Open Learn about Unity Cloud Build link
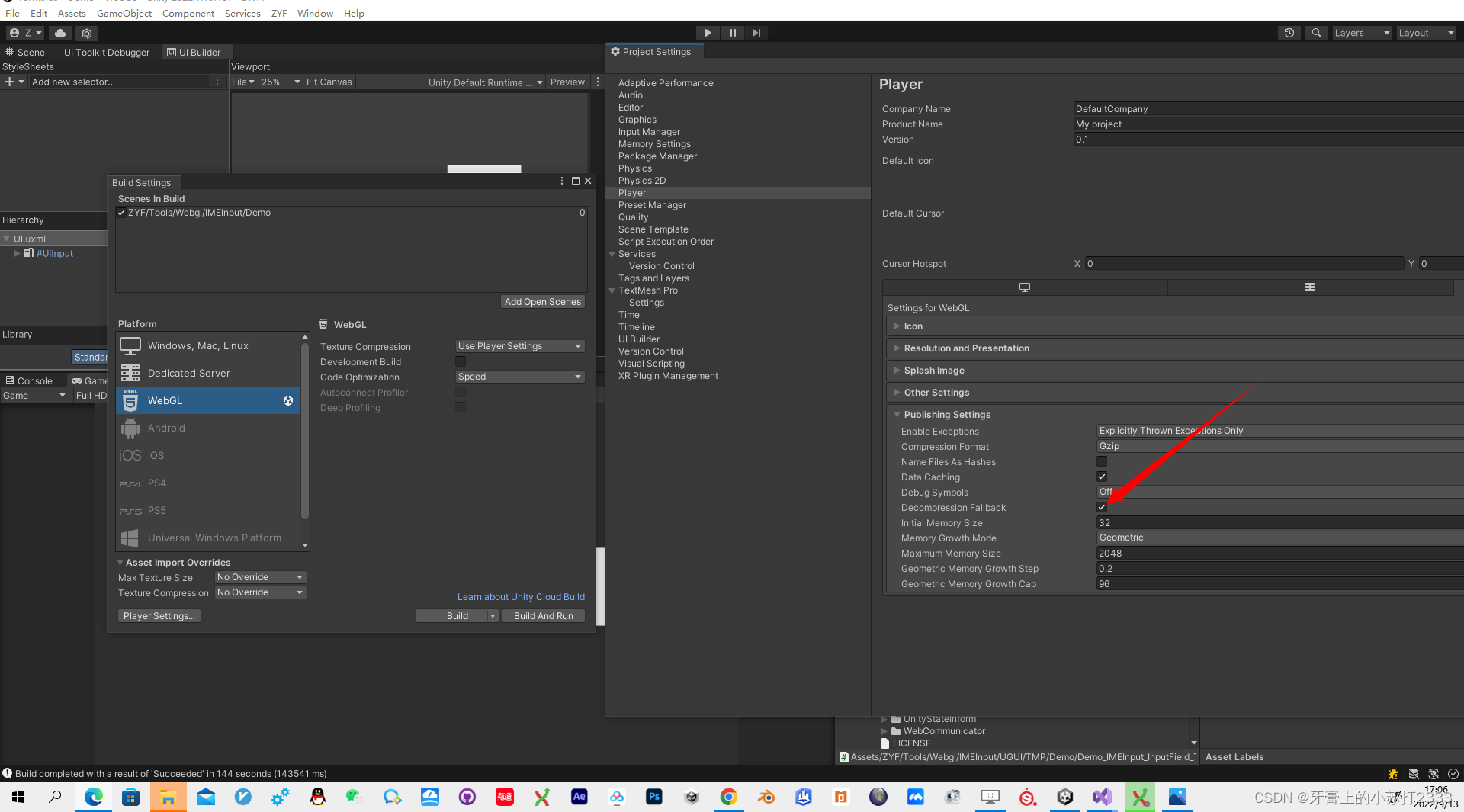This screenshot has height=812, width=1464. coord(521,597)
